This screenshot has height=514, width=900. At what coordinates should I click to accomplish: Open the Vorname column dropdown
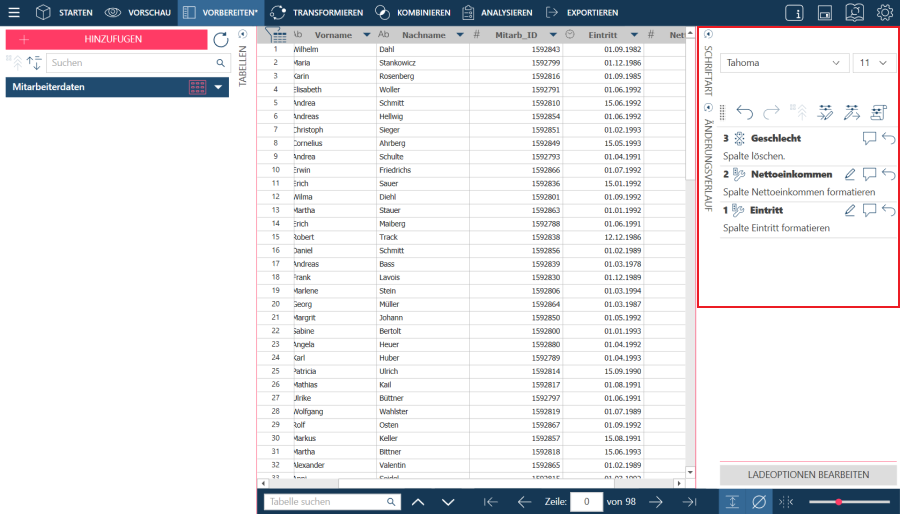click(x=367, y=35)
